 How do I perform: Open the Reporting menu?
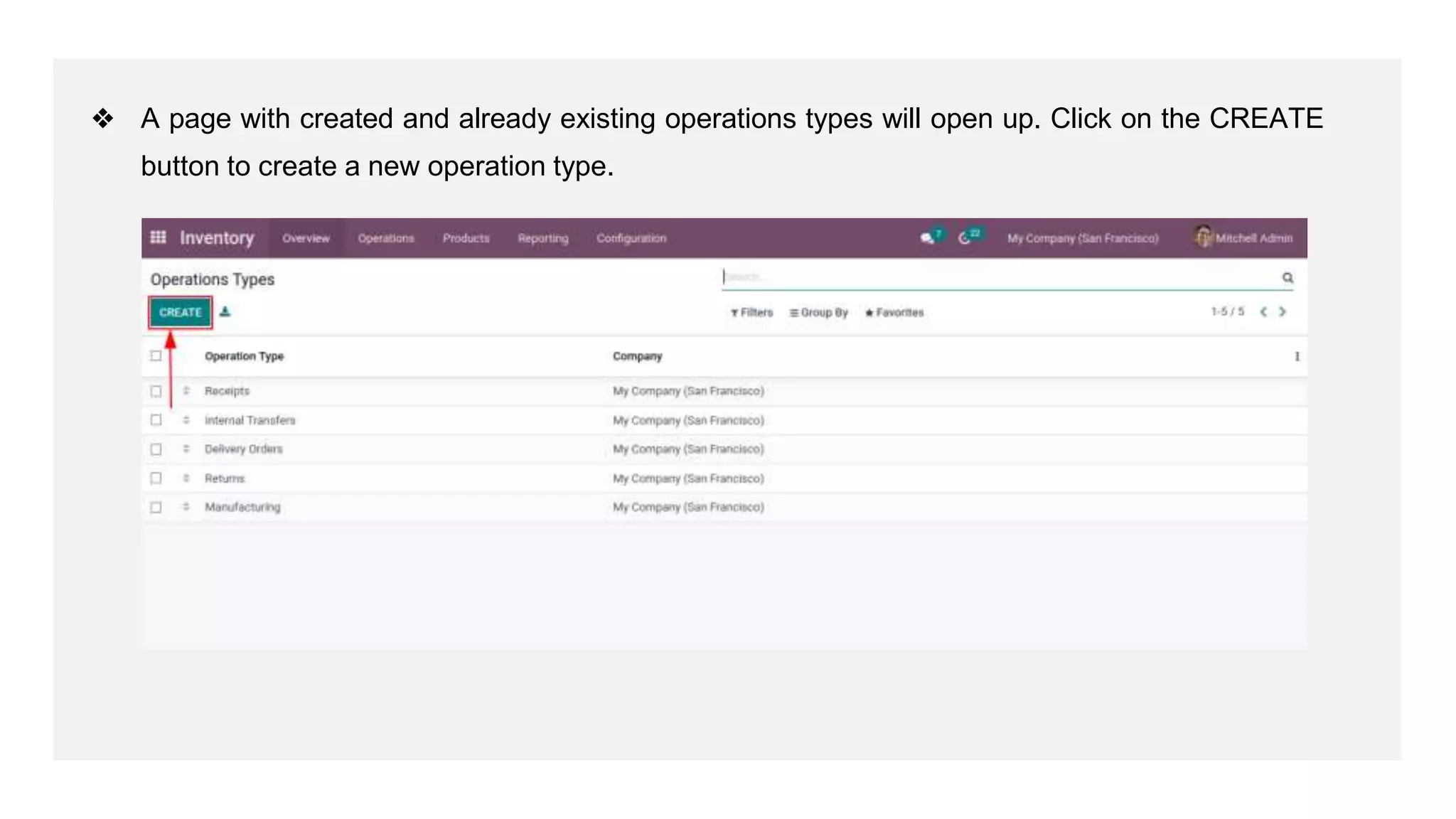543,238
